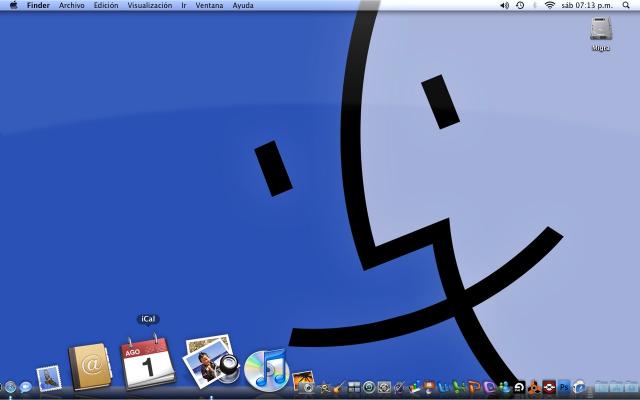The image size is (640, 400).
Task: Open the Apple menu
Action: pyautogui.click(x=13, y=5)
